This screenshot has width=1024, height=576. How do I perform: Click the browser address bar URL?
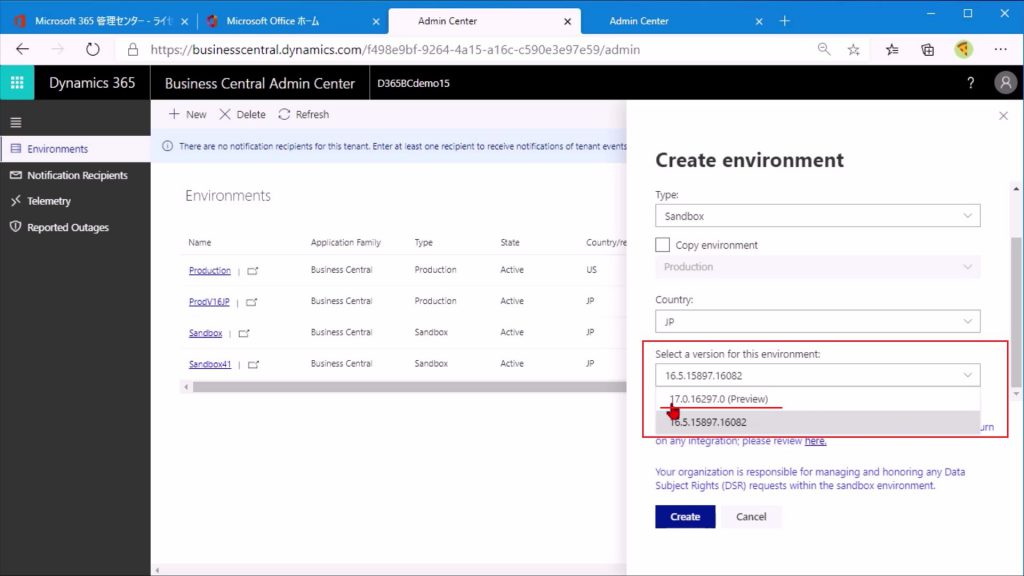click(x=395, y=50)
